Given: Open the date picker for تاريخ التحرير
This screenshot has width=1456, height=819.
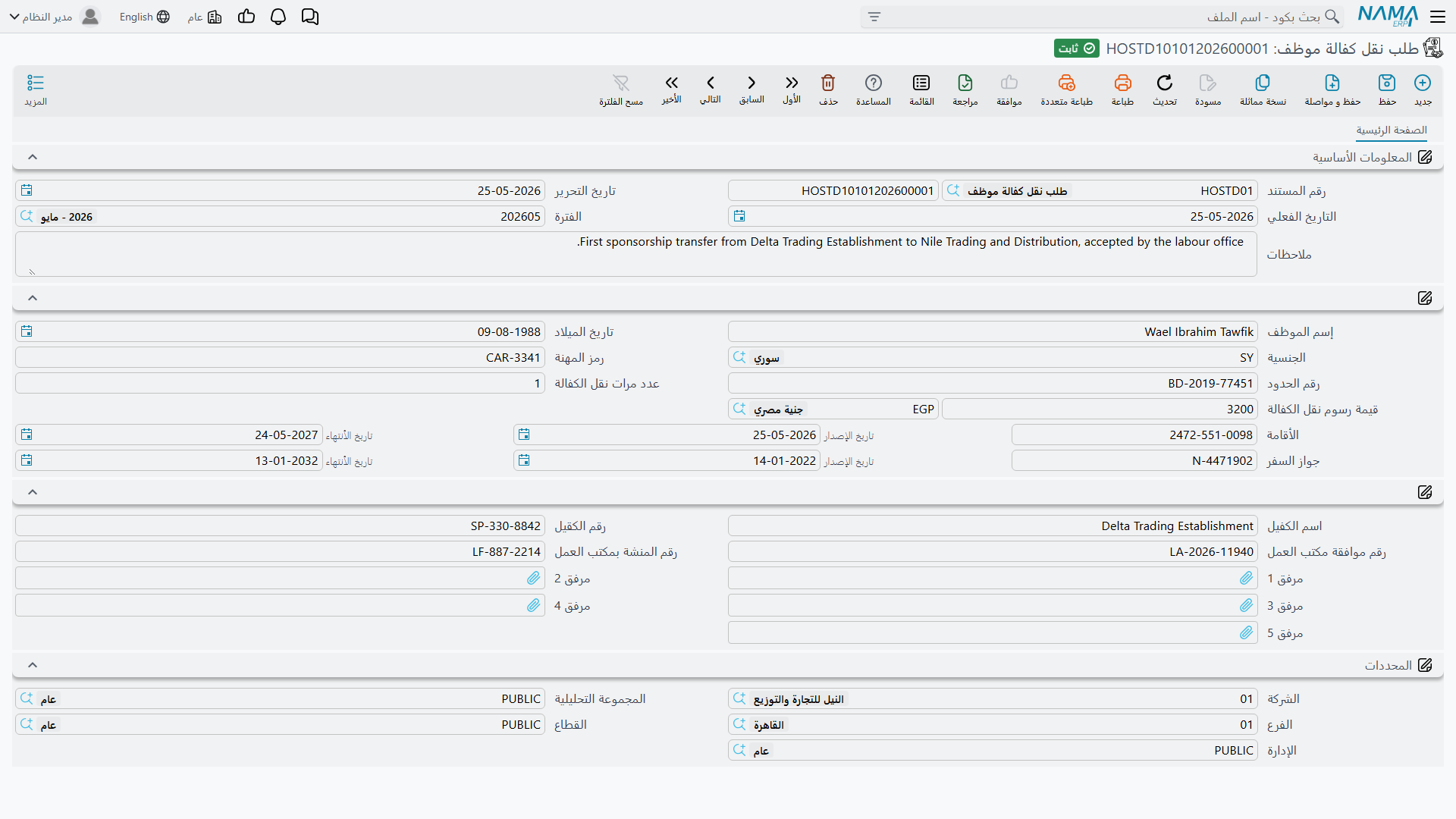Looking at the screenshot, I should pos(27,190).
